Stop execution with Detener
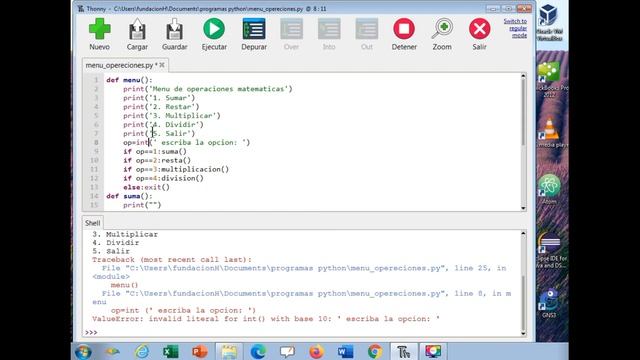The image size is (640, 360). [x=404, y=34]
